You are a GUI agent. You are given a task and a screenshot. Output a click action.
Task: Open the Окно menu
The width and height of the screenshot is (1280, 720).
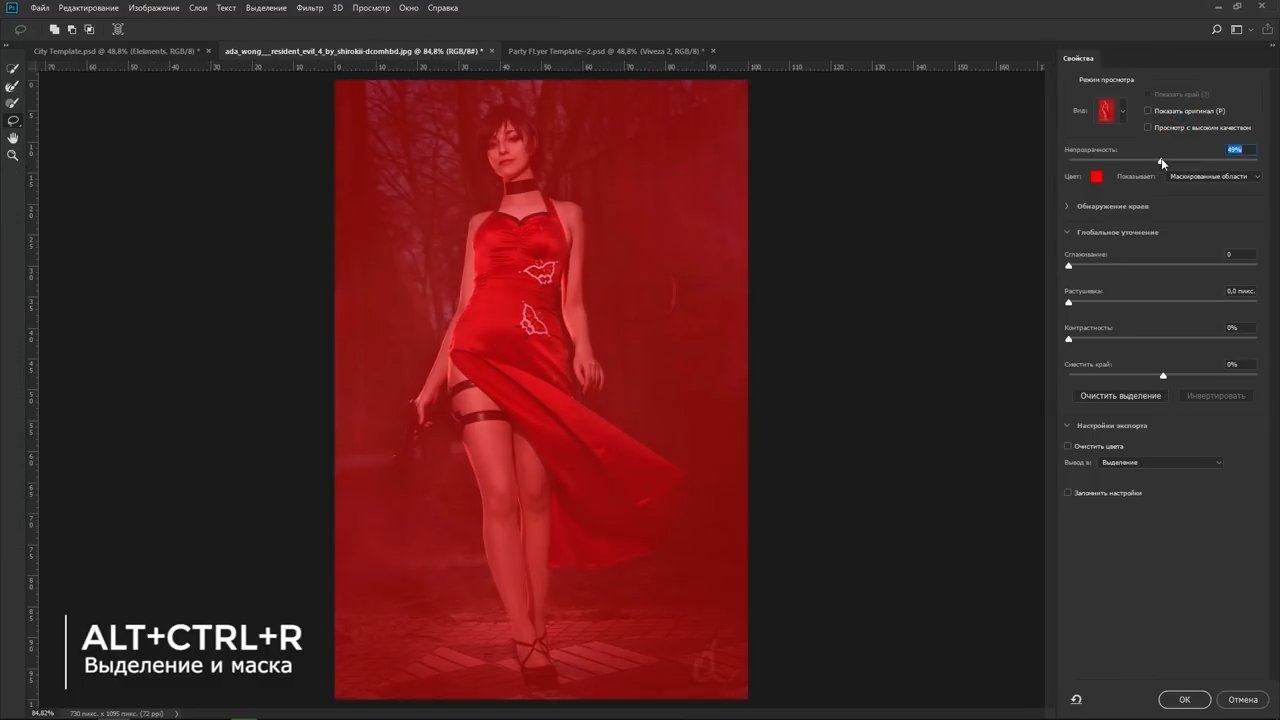click(x=409, y=8)
